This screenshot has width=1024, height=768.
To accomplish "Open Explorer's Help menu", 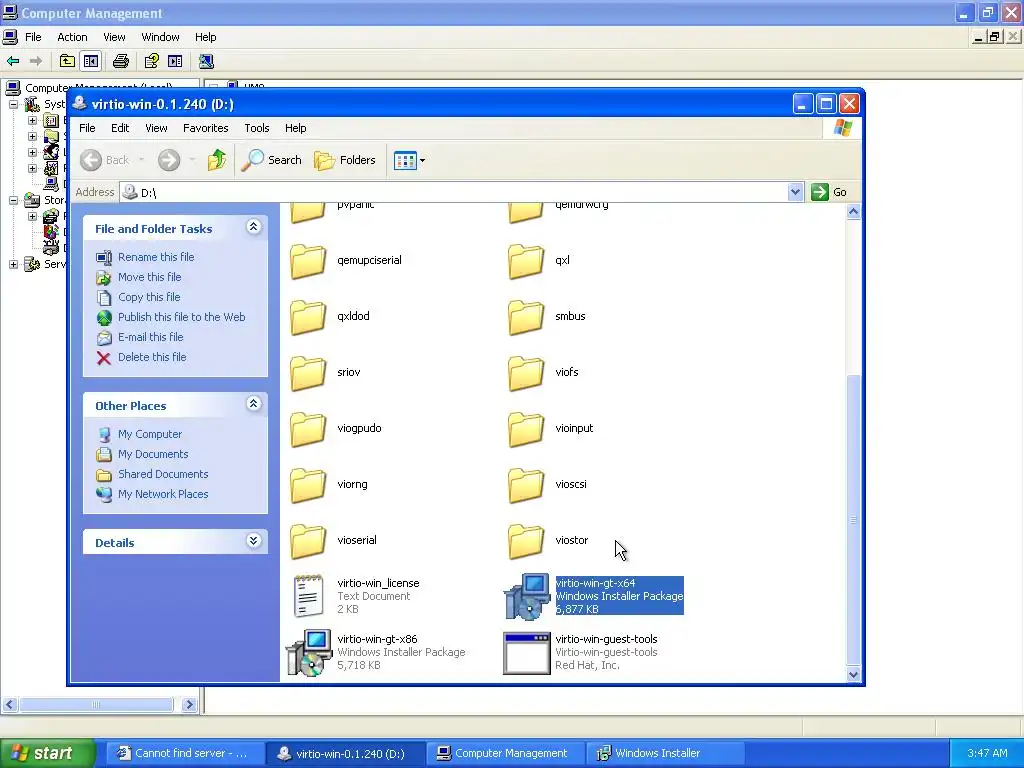I will click(295, 128).
